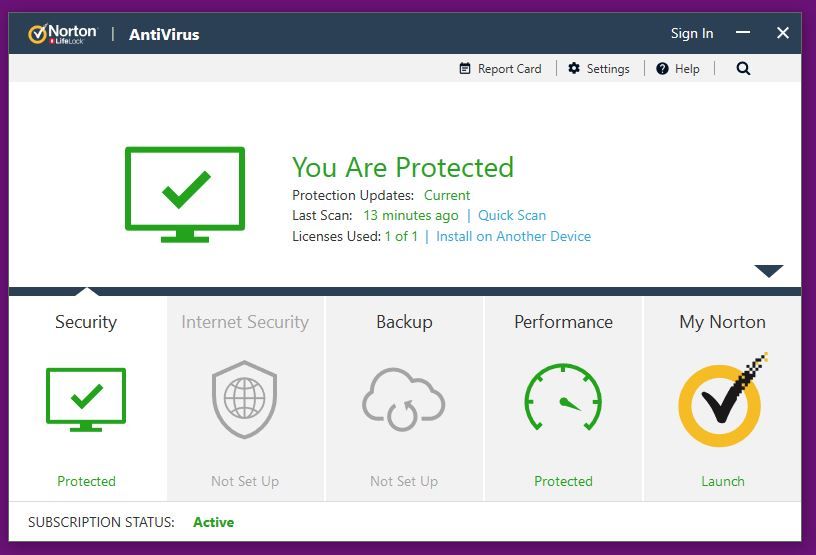
Task: Open the Help menu
Action: click(678, 69)
